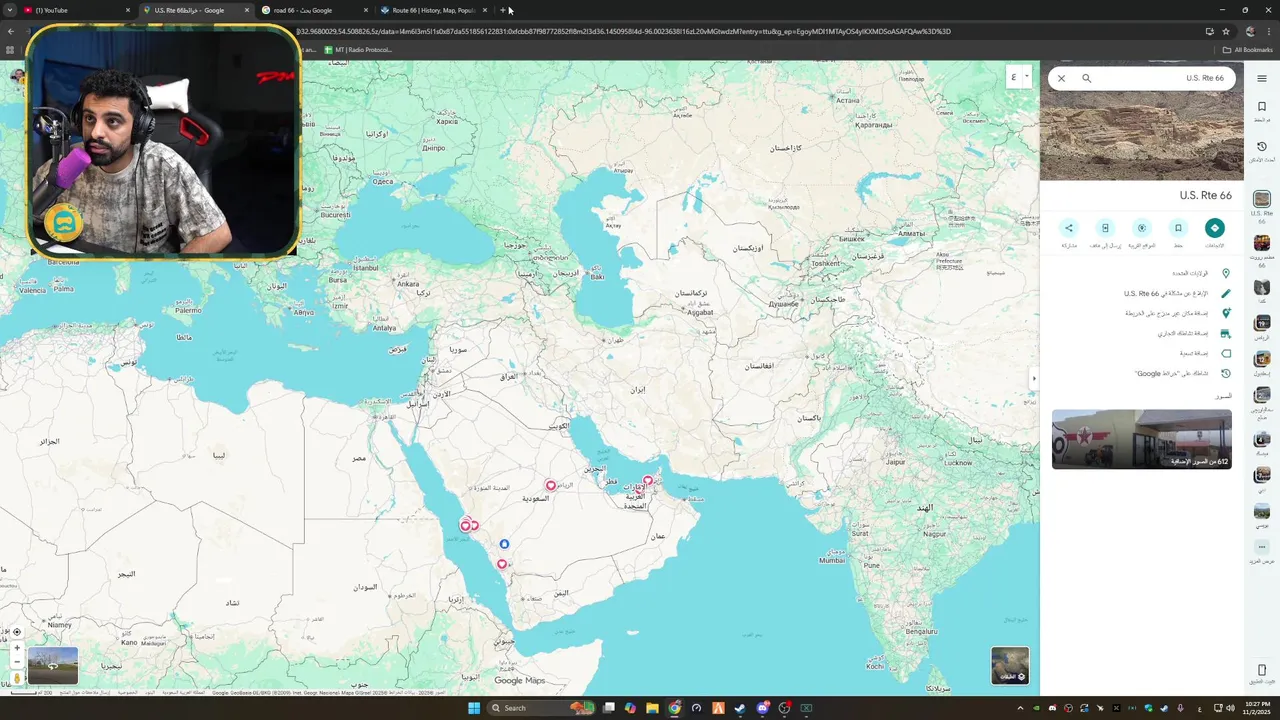Image resolution: width=1280 pixels, height=720 pixels.
Task: Click the Add a missing place row
Action: (x=1141, y=313)
